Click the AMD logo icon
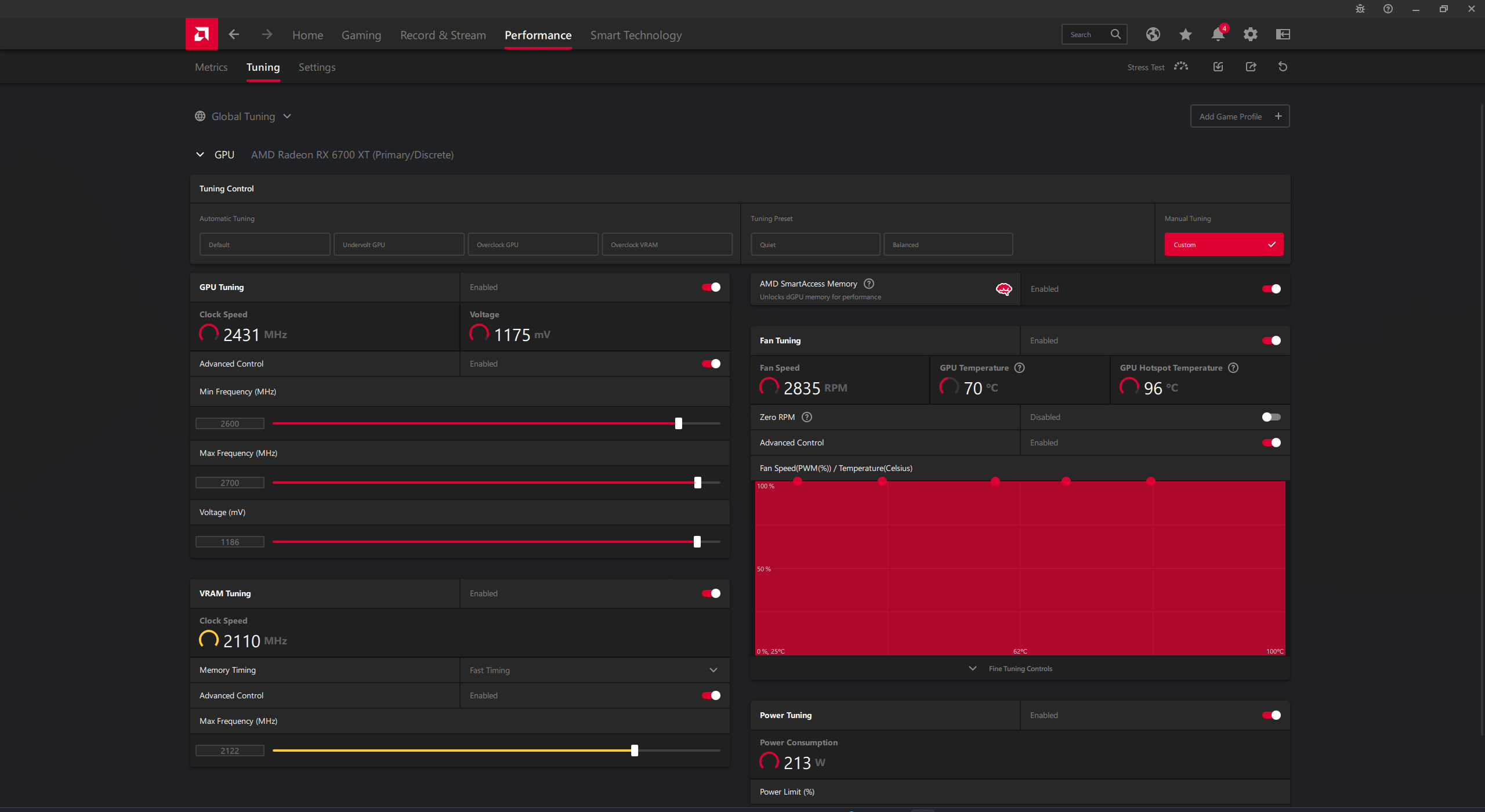 tap(201, 34)
